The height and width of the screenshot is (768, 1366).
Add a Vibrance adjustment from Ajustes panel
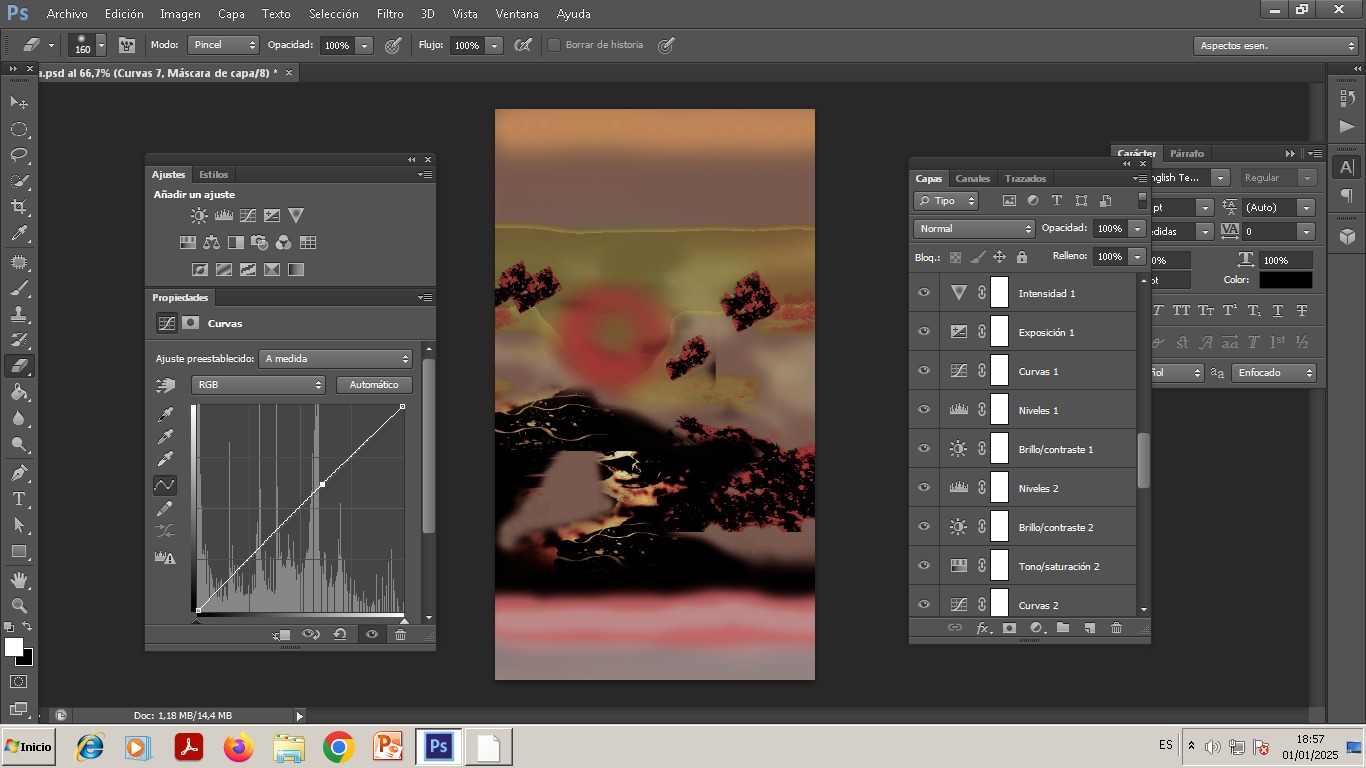click(x=296, y=215)
